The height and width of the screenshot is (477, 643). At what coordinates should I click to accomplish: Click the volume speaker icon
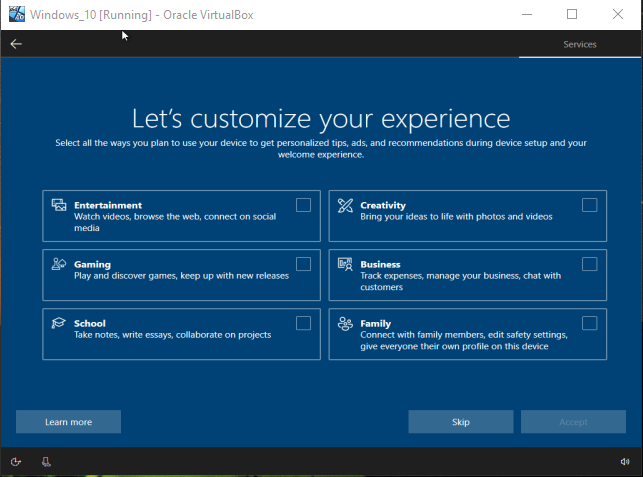click(x=625, y=462)
